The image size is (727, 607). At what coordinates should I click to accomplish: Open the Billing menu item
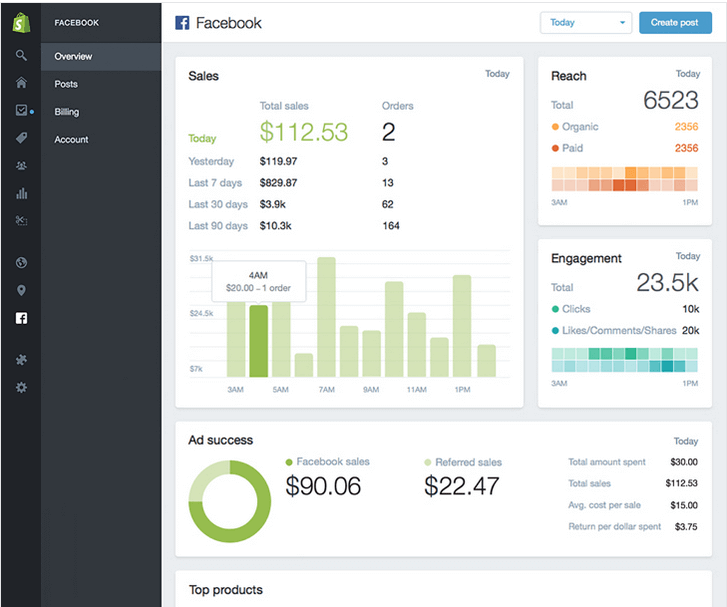(x=67, y=112)
